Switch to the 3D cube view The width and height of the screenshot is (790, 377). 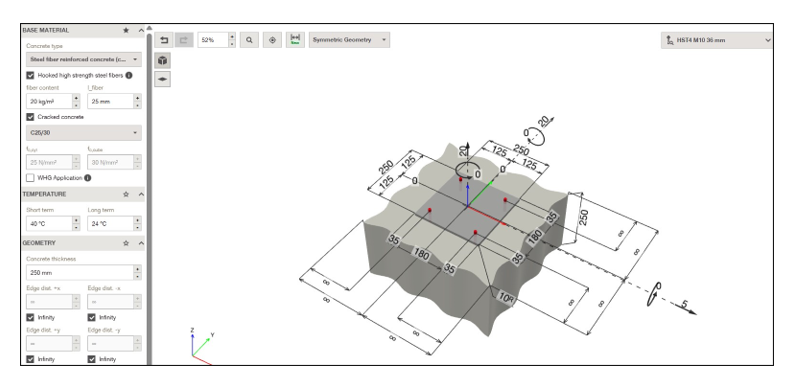[x=162, y=60]
